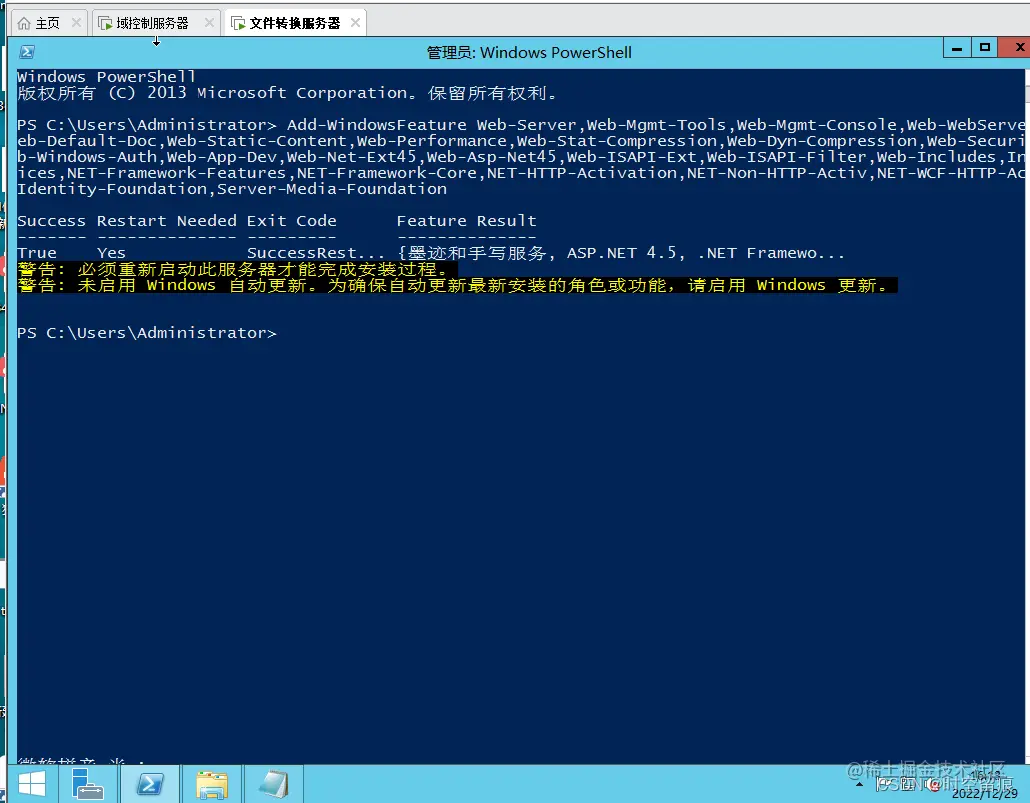Click the muted volume tray icon
Image resolution: width=1030 pixels, height=803 pixels.
935,784
